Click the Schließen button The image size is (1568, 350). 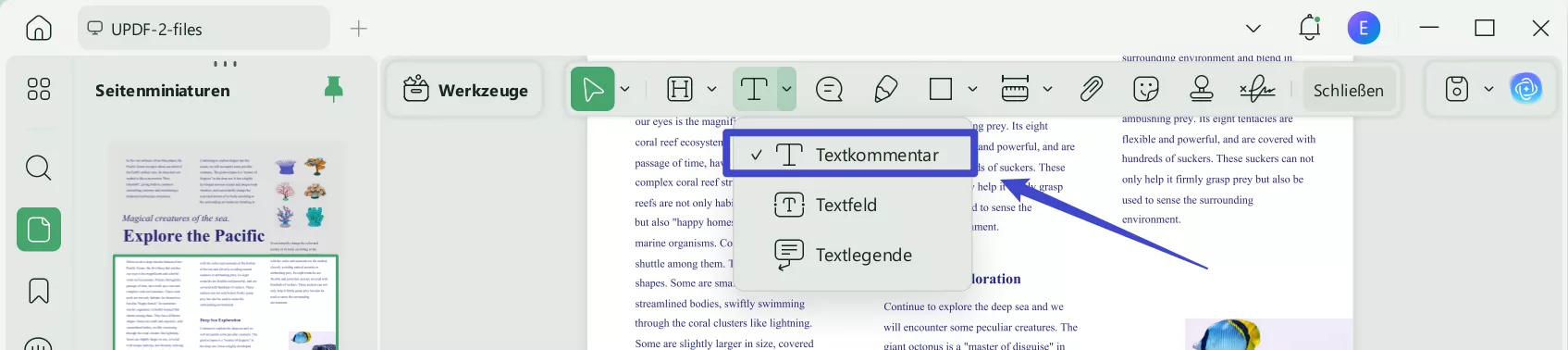click(1349, 91)
